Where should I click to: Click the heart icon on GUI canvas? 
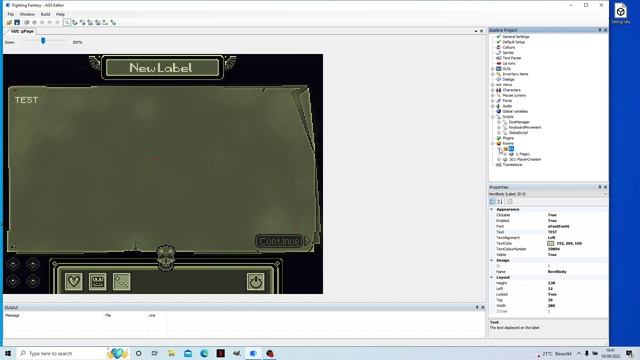(x=73, y=281)
